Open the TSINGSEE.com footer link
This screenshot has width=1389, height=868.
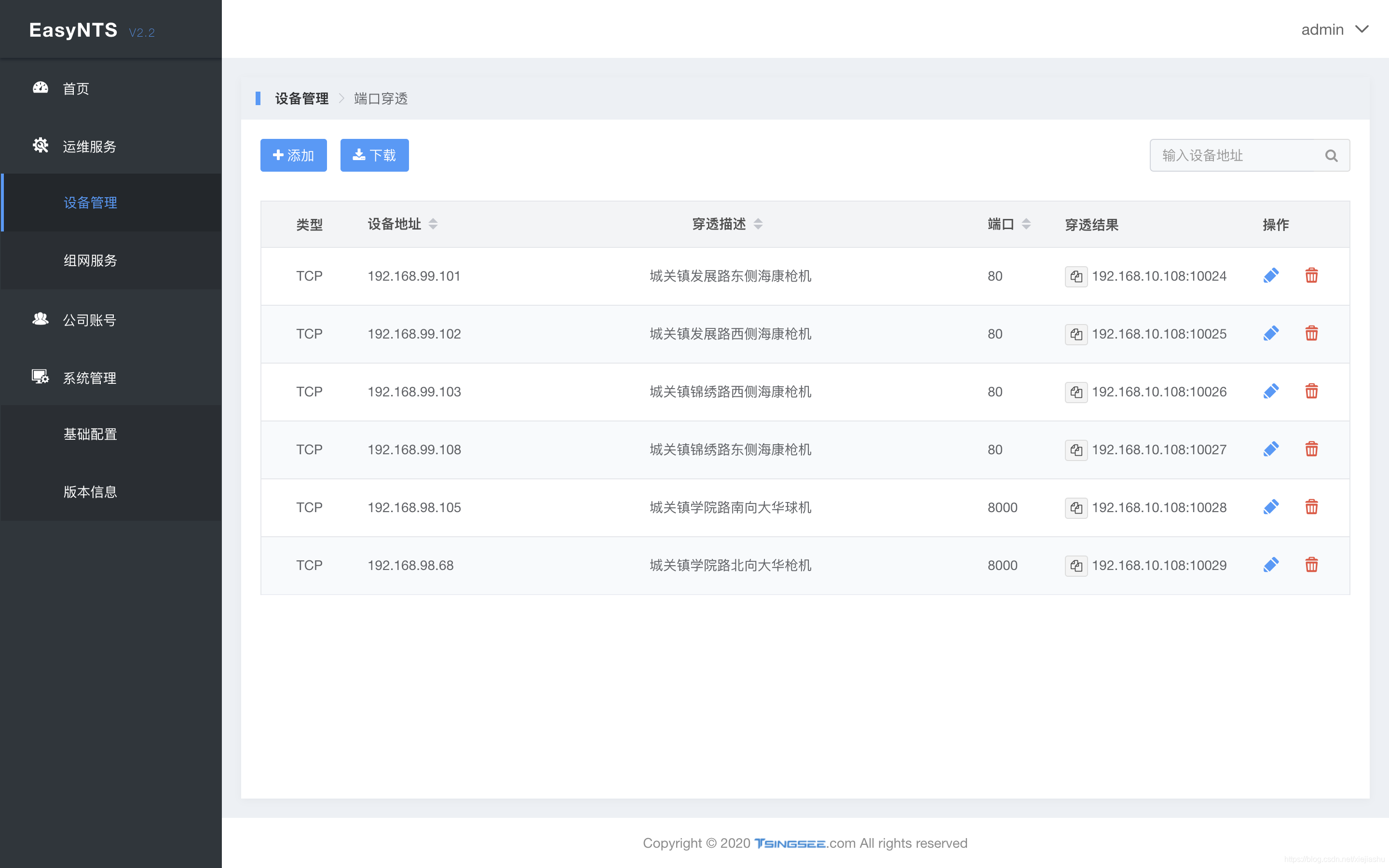point(804,843)
